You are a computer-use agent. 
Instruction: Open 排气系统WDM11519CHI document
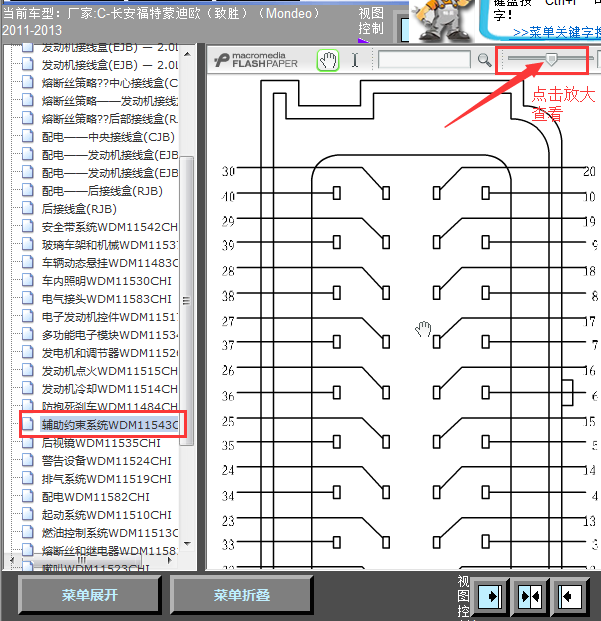[107, 479]
